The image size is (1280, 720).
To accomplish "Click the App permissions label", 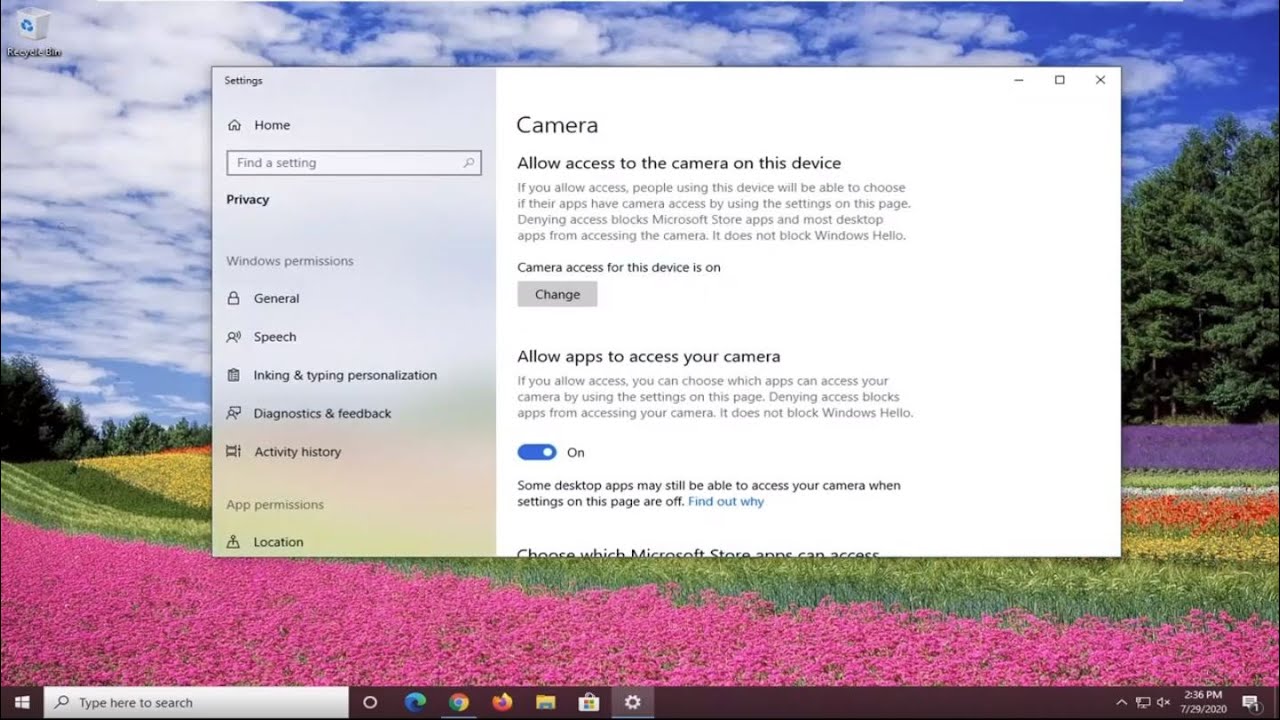I will [275, 505].
